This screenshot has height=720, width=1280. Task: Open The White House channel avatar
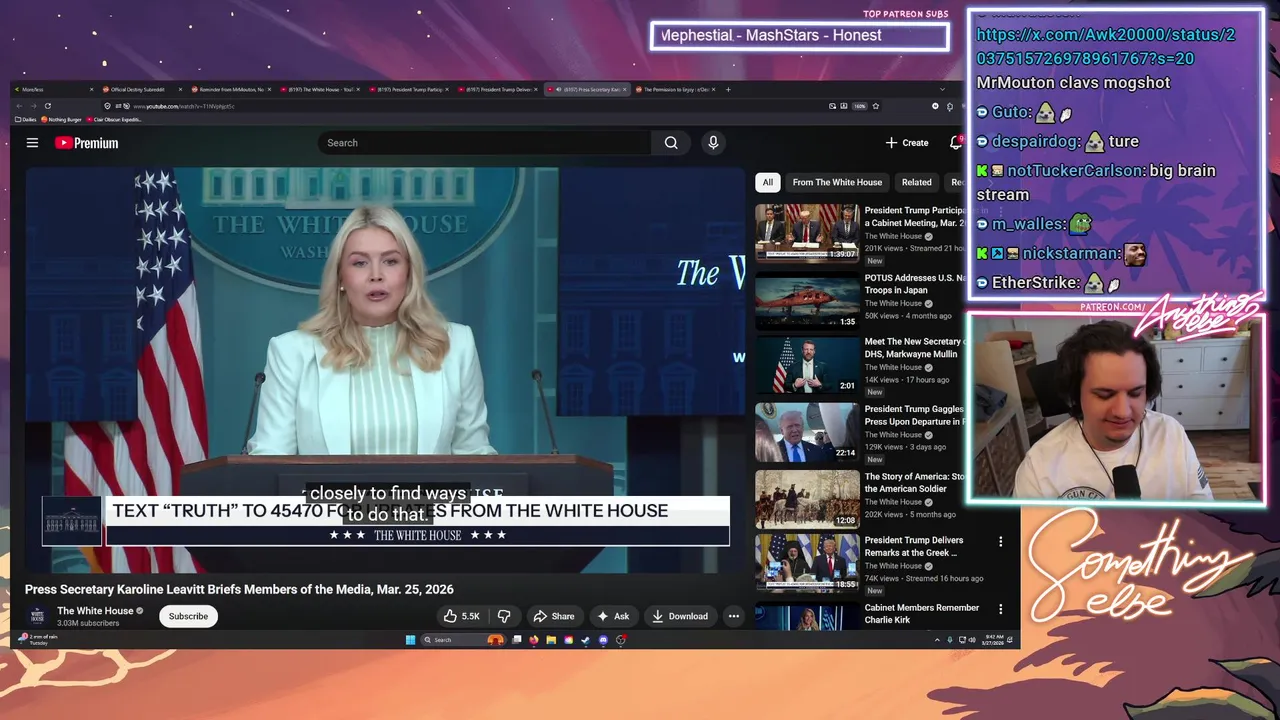(x=37, y=616)
